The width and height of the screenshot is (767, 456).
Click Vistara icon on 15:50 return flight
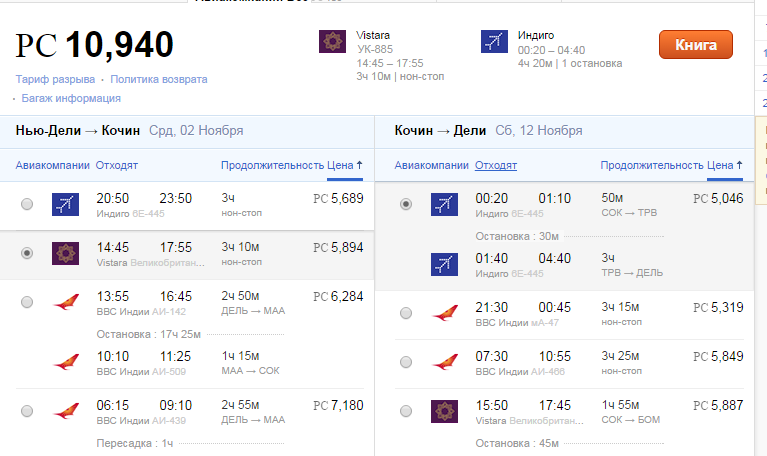click(x=445, y=411)
